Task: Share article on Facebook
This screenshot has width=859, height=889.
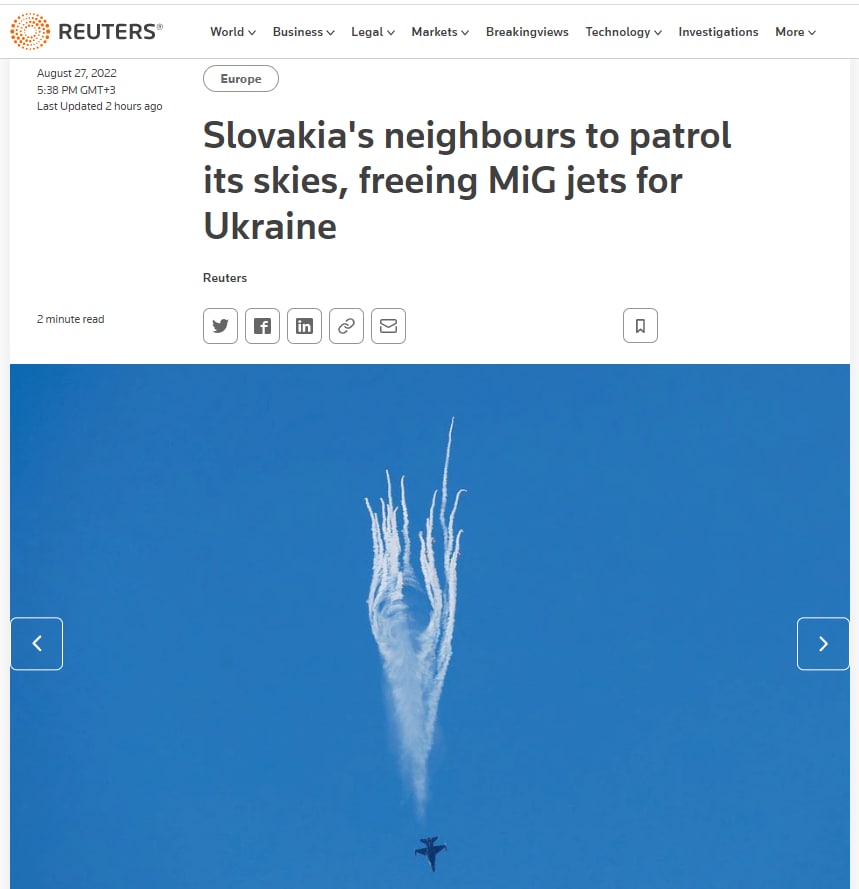Action: (x=262, y=326)
